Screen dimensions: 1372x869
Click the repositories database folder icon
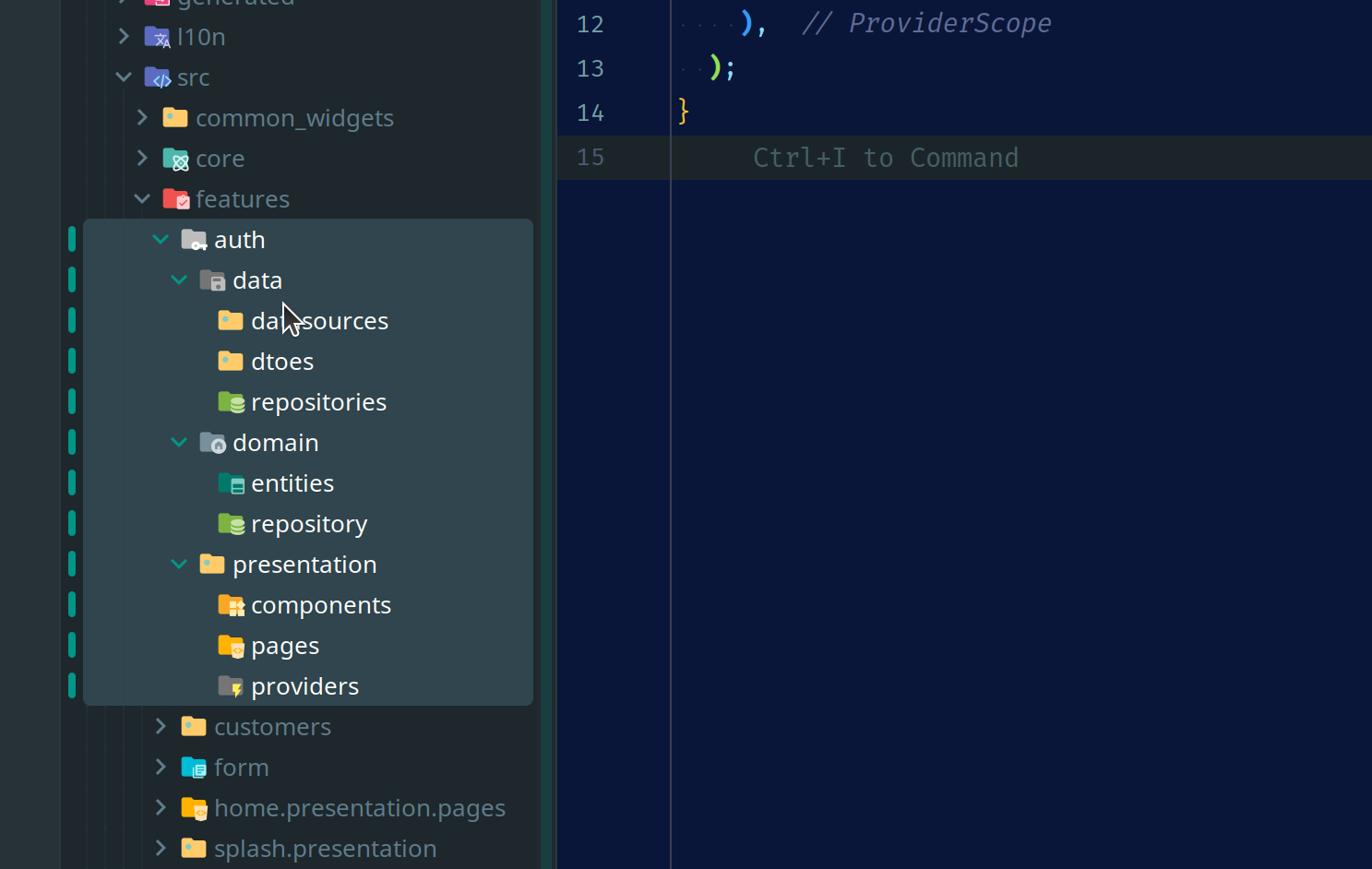coord(231,401)
